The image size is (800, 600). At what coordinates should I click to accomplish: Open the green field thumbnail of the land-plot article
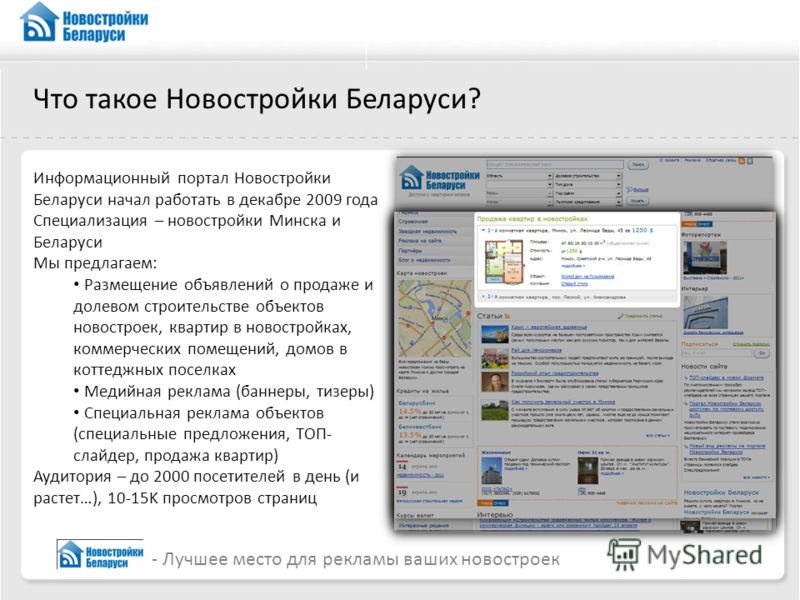click(x=494, y=411)
